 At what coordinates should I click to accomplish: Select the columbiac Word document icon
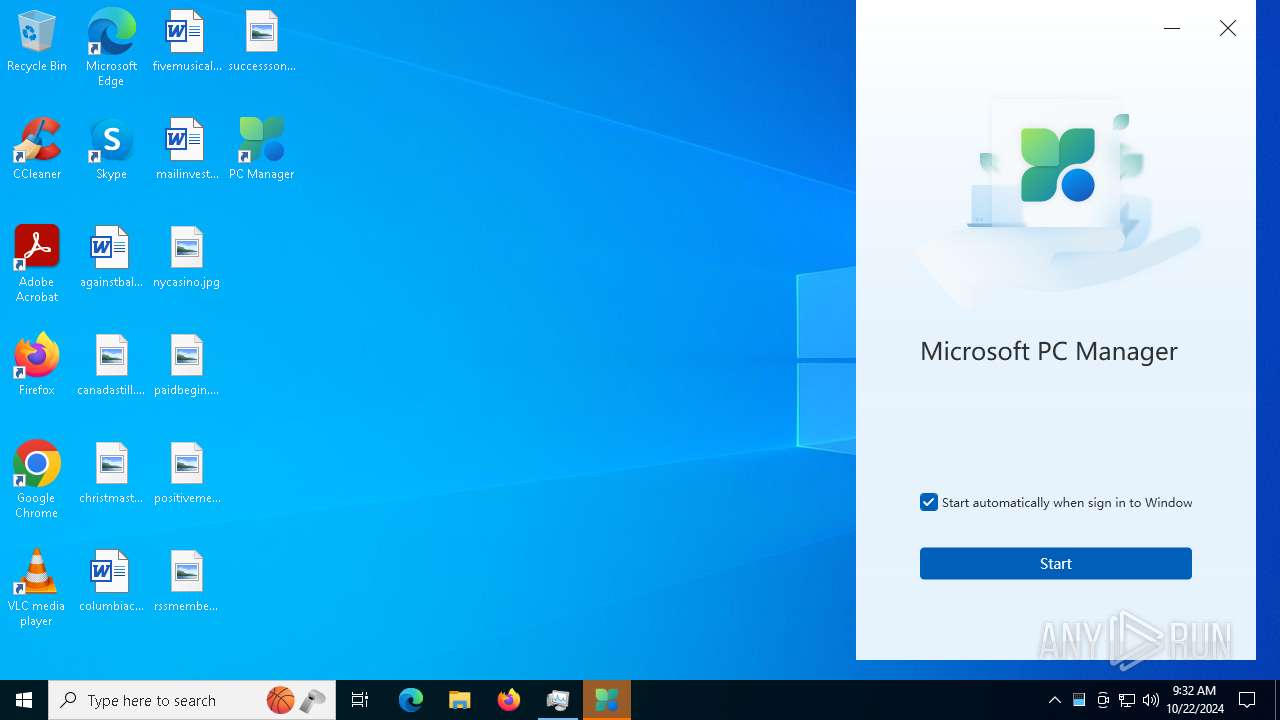(111, 582)
